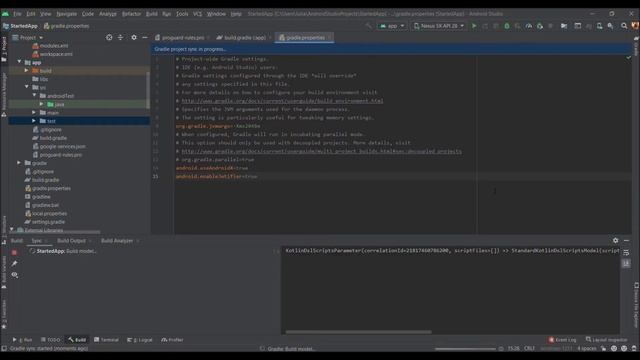Open the Terminal tool window button
The image size is (640, 360).
click(x=107, y=340)
